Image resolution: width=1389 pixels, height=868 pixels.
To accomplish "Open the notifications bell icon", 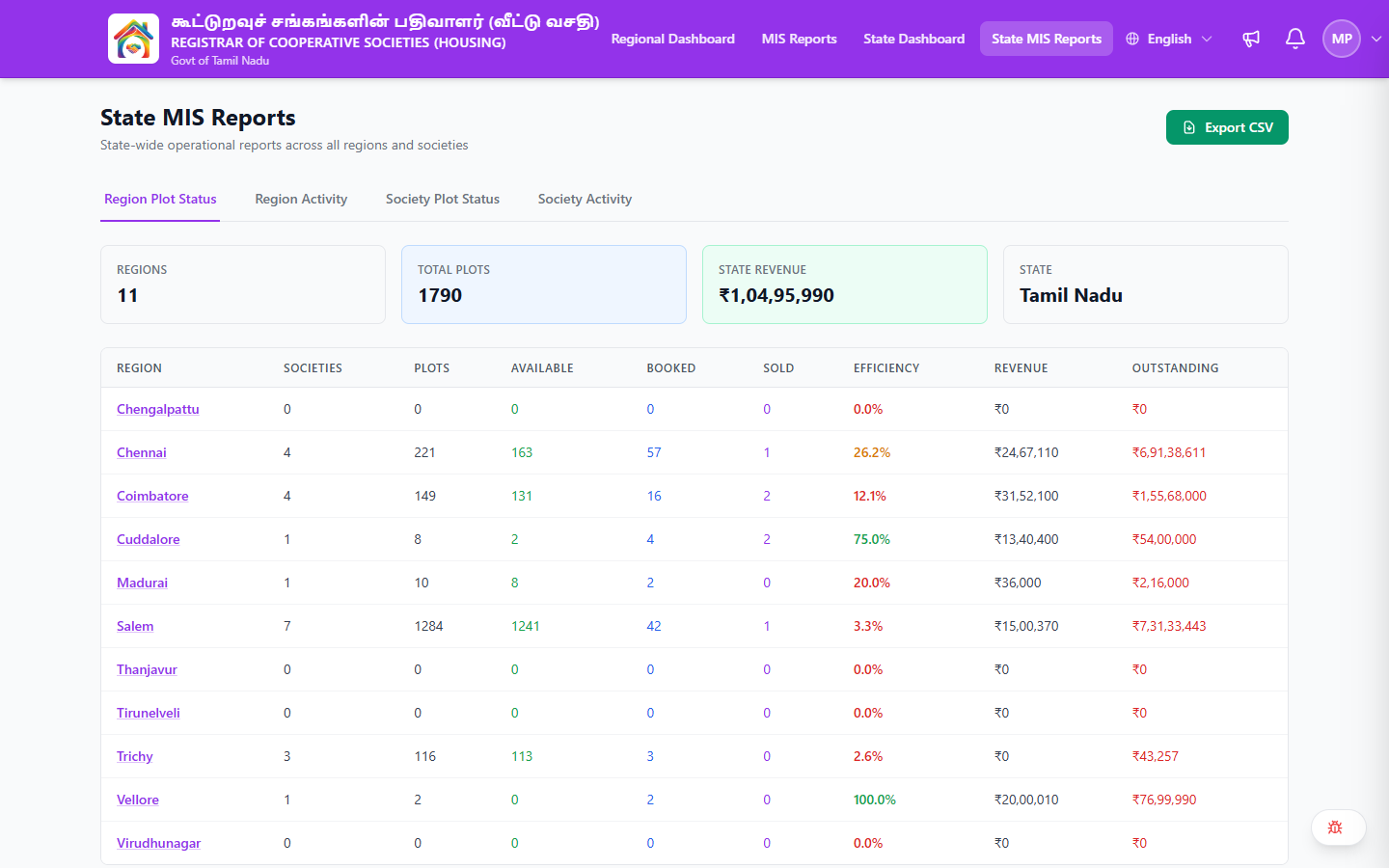I will [1295, 39].
